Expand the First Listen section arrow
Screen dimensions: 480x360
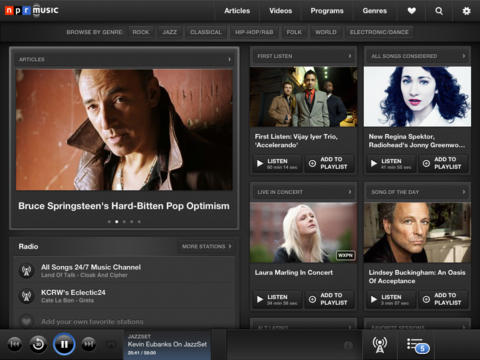tap(350, 56)
